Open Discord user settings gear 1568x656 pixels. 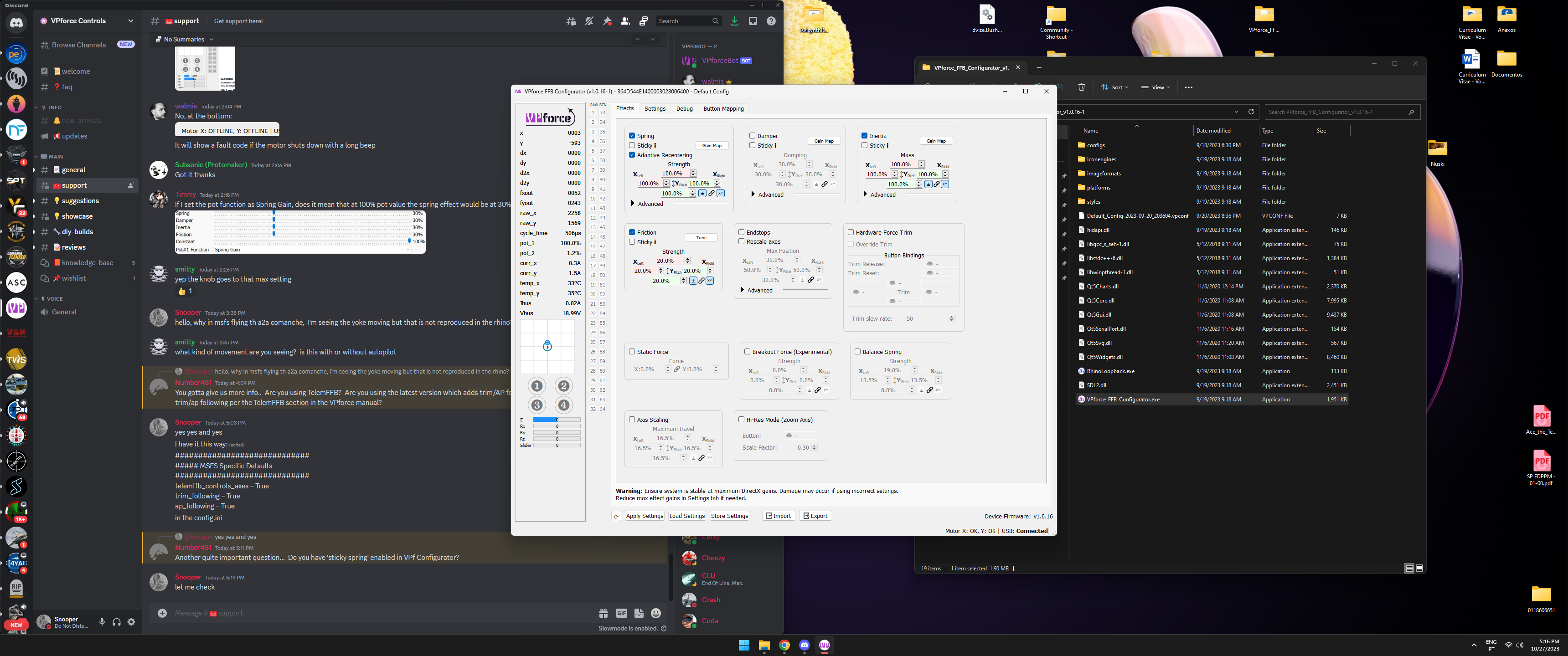tap(131, 622)
